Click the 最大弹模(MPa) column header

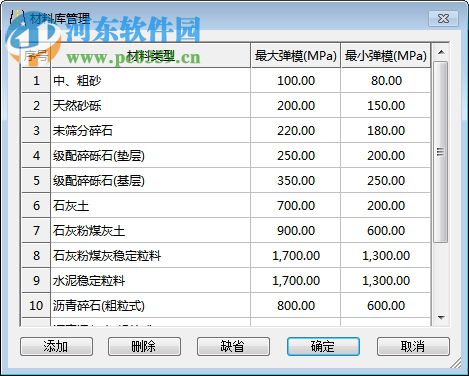click(x=296, y=56)
